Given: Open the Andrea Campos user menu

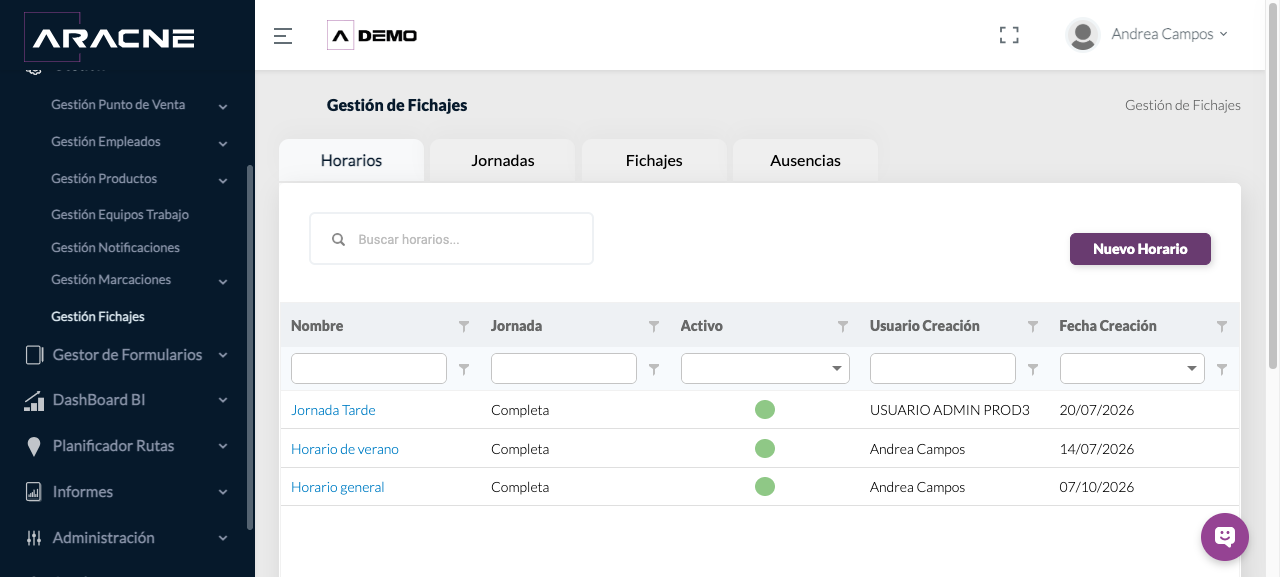Looking at the screenshot, I should point(1169,34).
